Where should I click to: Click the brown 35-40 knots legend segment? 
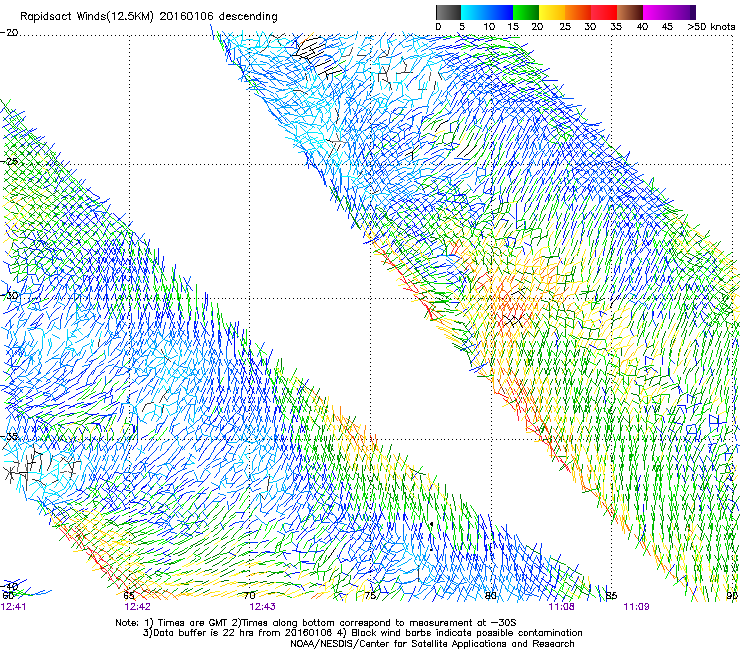point(630,12)
